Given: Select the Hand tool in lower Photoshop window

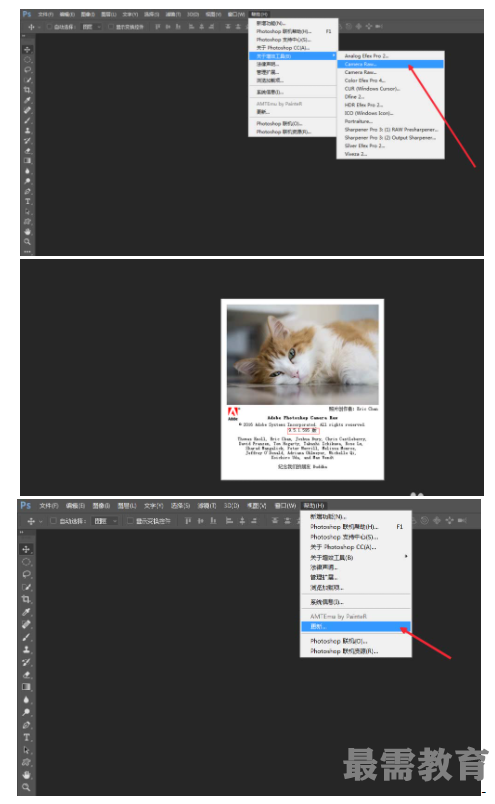Looking at the screenshot, I should 26,775.
